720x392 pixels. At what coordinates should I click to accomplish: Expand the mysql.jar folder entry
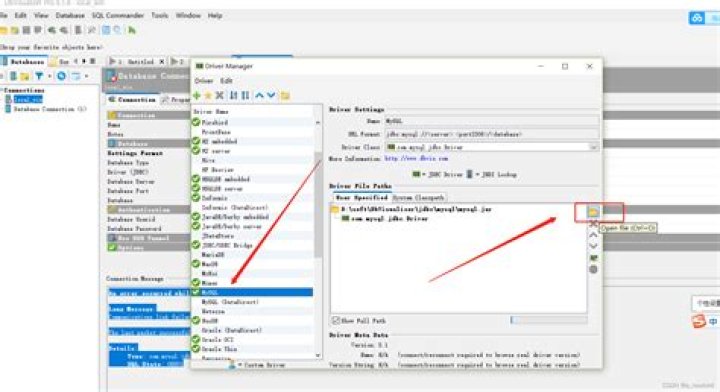pyautogui.click(x=335, y=209)
